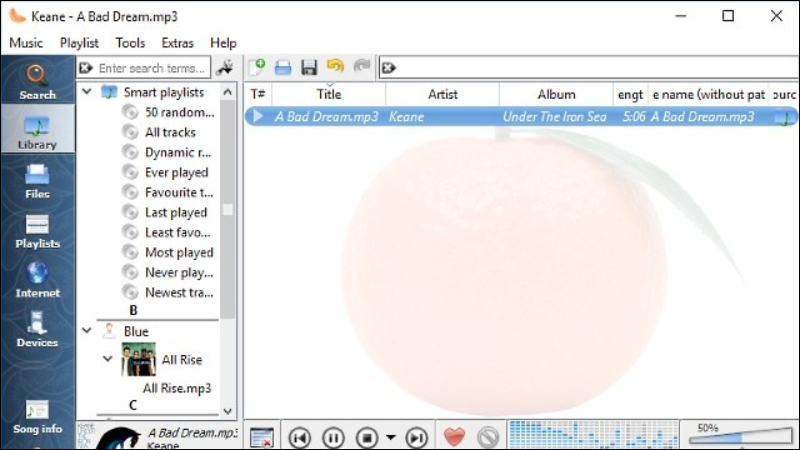Open the Search sidebar tab

point(37,82)
